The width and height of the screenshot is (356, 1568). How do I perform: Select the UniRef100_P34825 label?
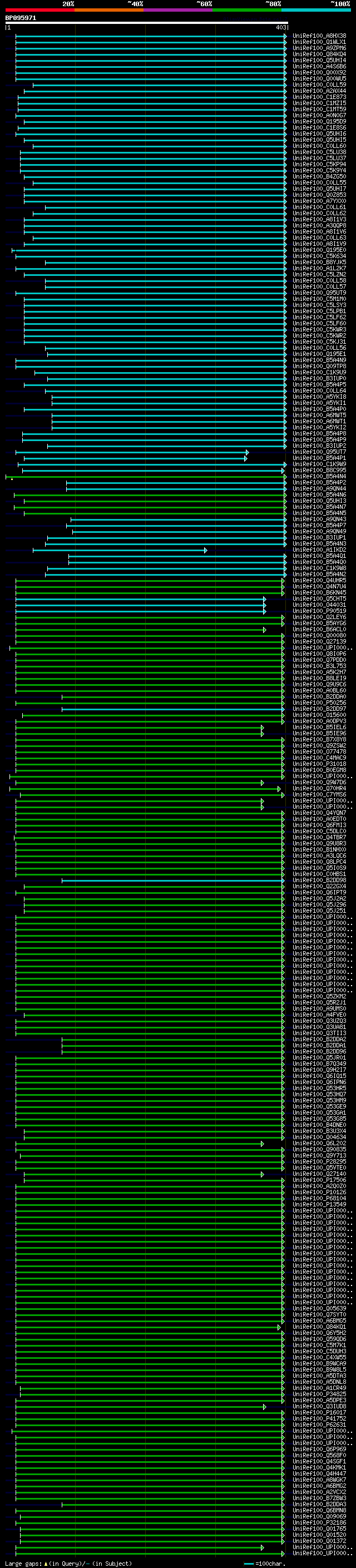pyautogui.click(x=319, y=1394)
